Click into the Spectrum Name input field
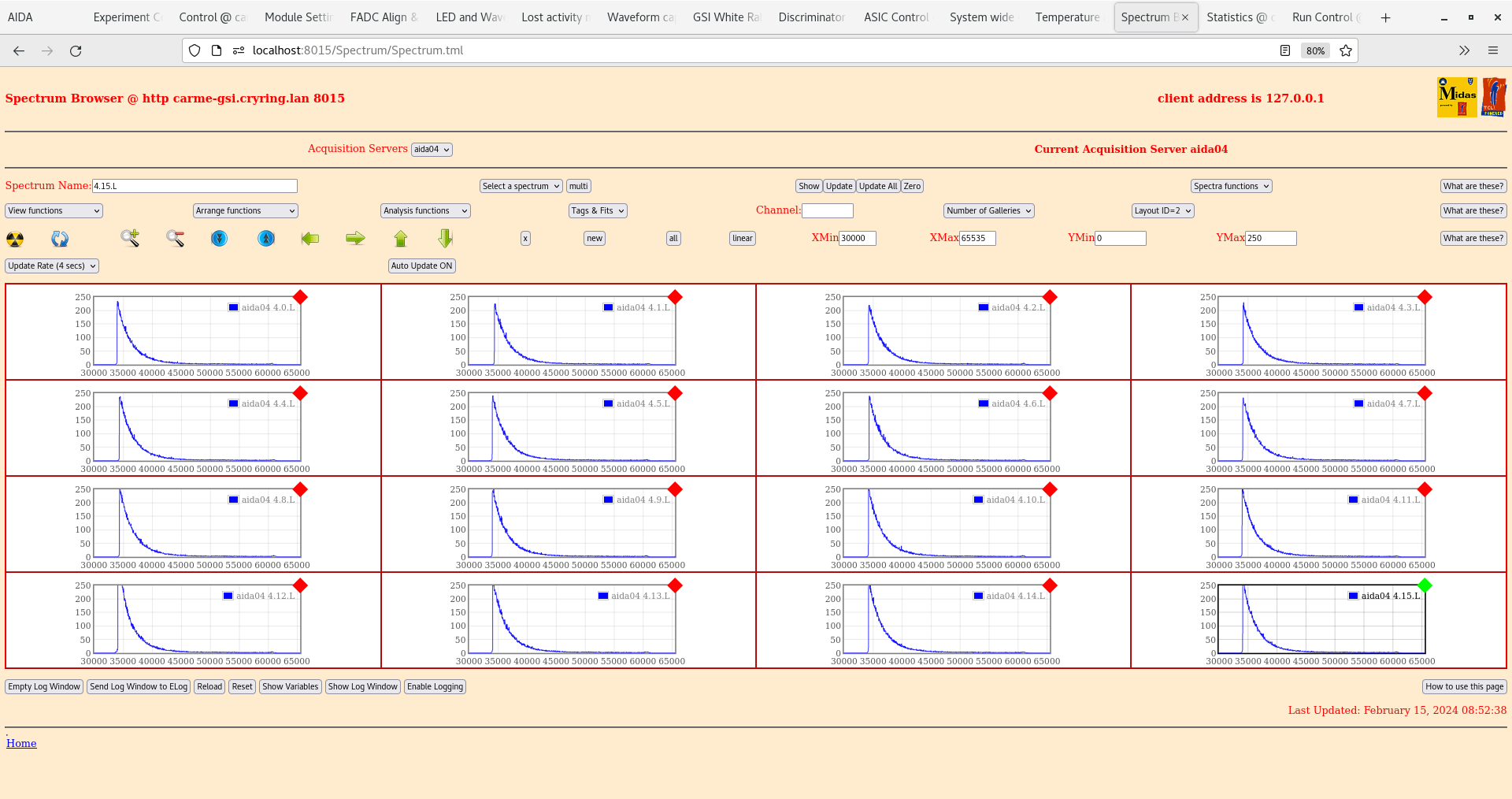Image resolution: width=1512 pixels, height=799 pixels. pos(195,187)
